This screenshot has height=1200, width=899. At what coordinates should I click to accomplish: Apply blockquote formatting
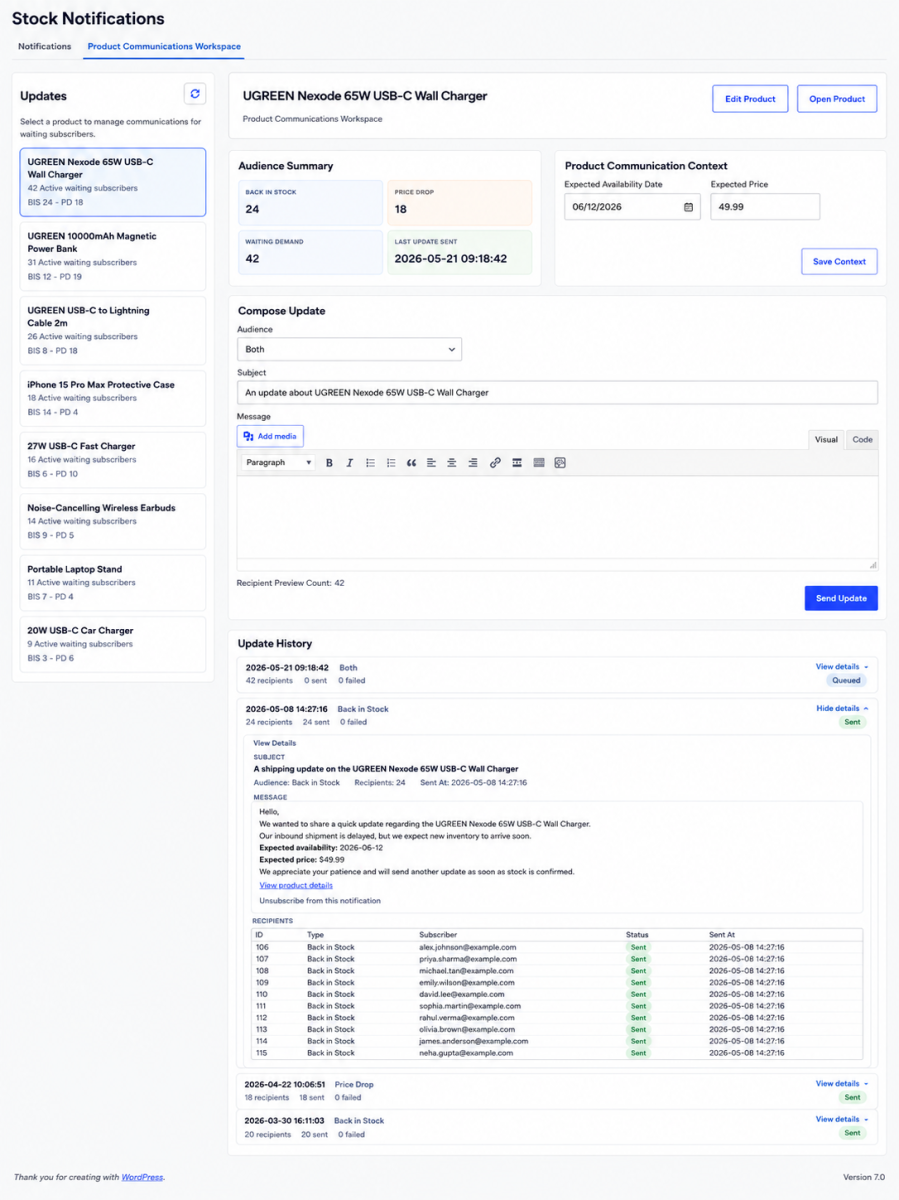(x=411, y=463)
